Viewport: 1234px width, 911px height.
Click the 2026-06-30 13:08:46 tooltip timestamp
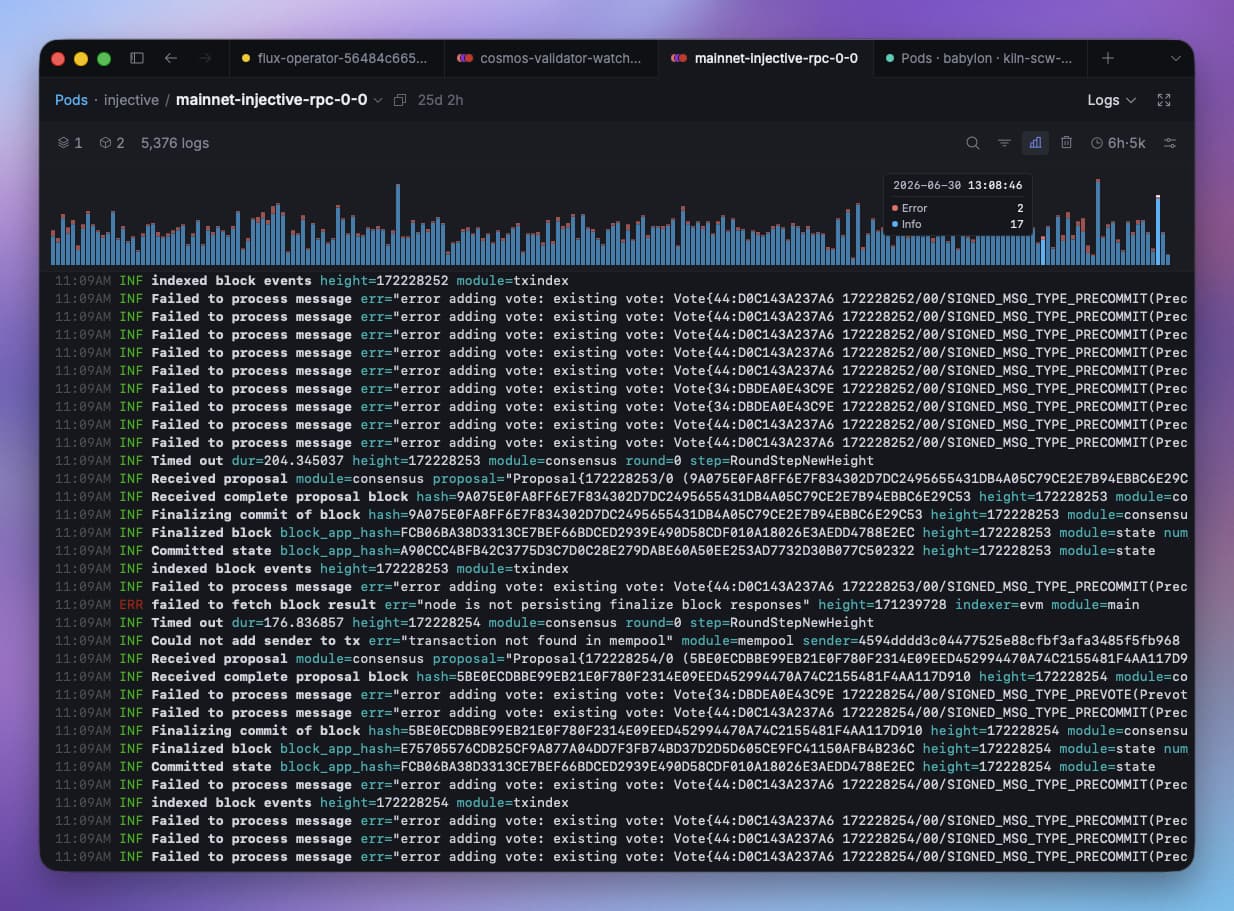click(958, 185)
